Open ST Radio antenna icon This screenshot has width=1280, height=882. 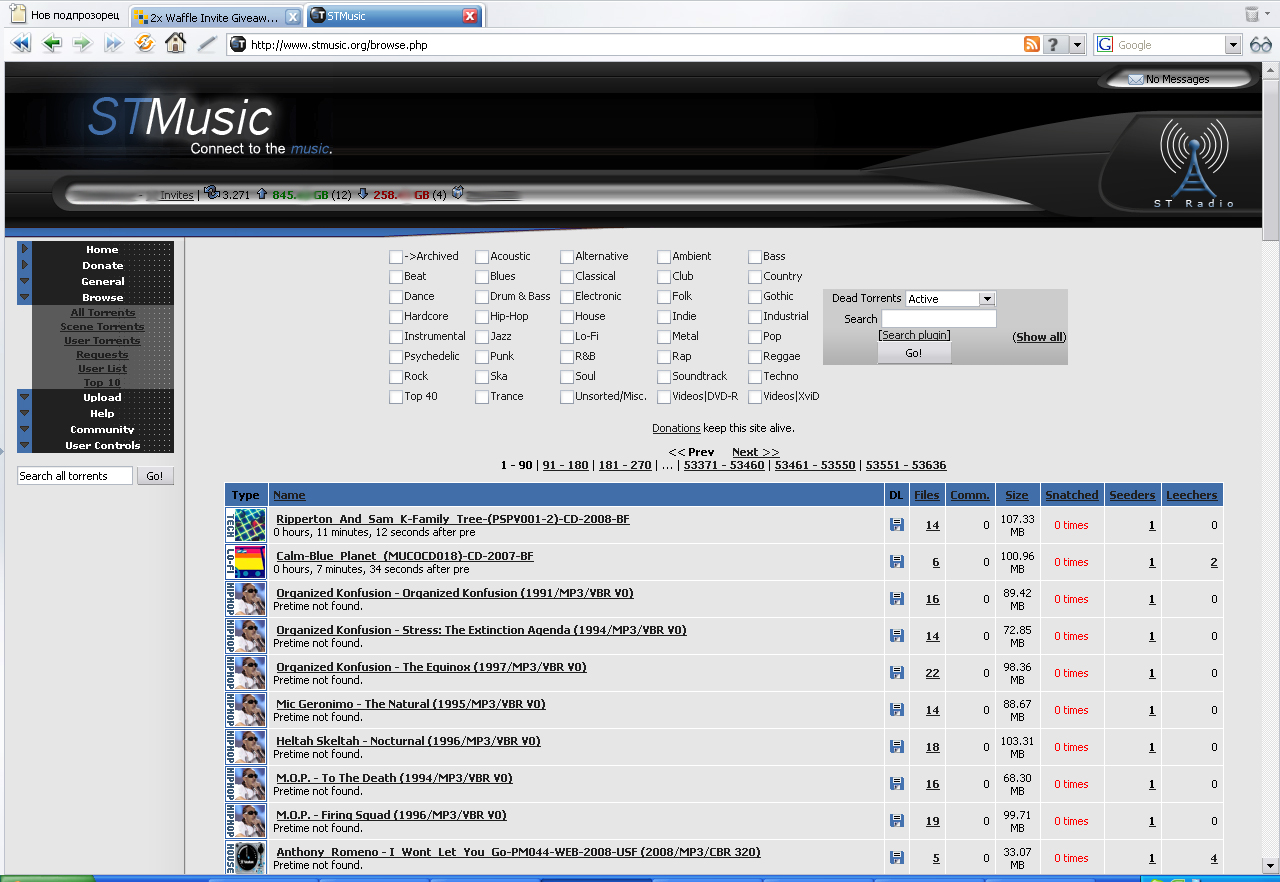point(1194,159)
